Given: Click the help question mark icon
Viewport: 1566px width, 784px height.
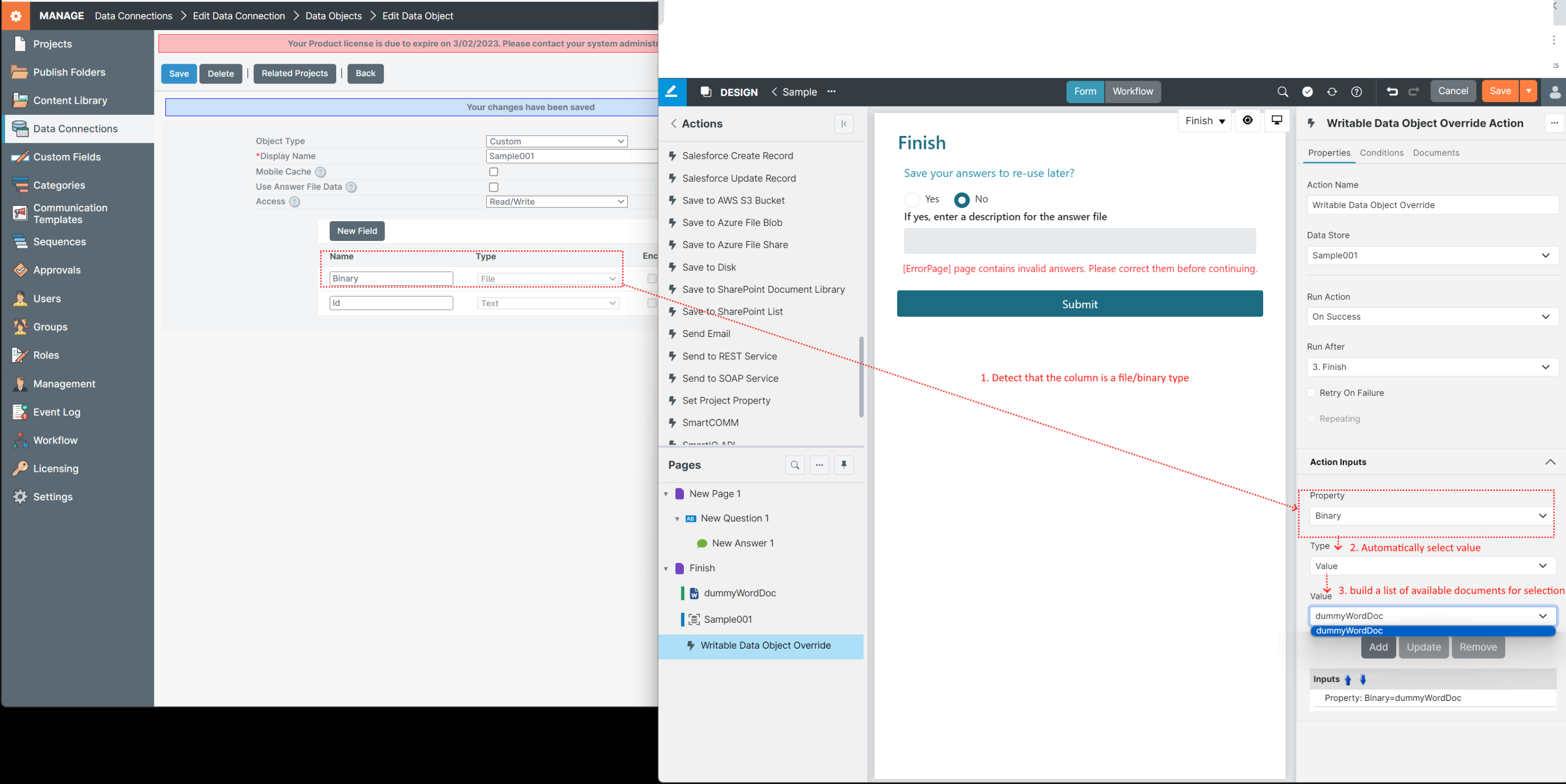Looking at the screenshot, I should coord(1356,92).
